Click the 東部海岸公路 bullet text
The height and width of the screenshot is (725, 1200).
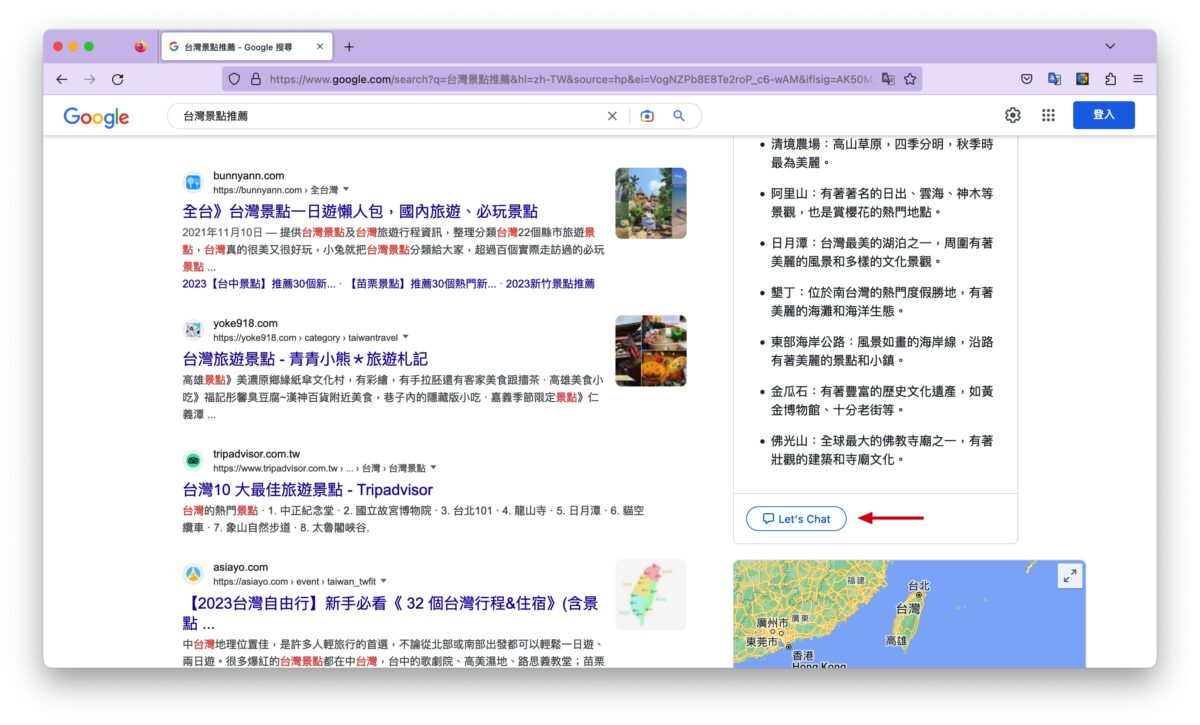tap(881, 351)
